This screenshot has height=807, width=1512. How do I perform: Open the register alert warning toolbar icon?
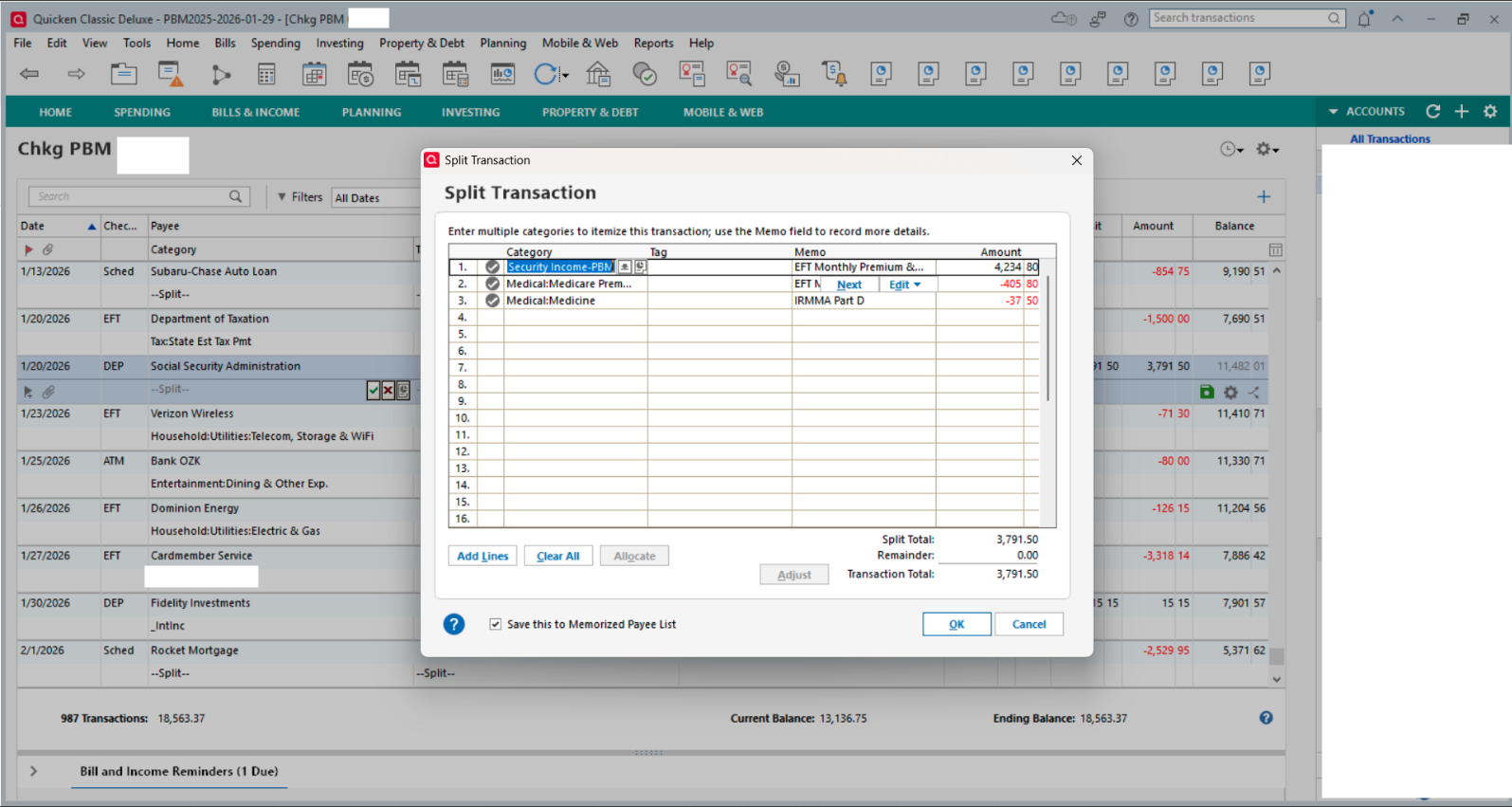172,74
